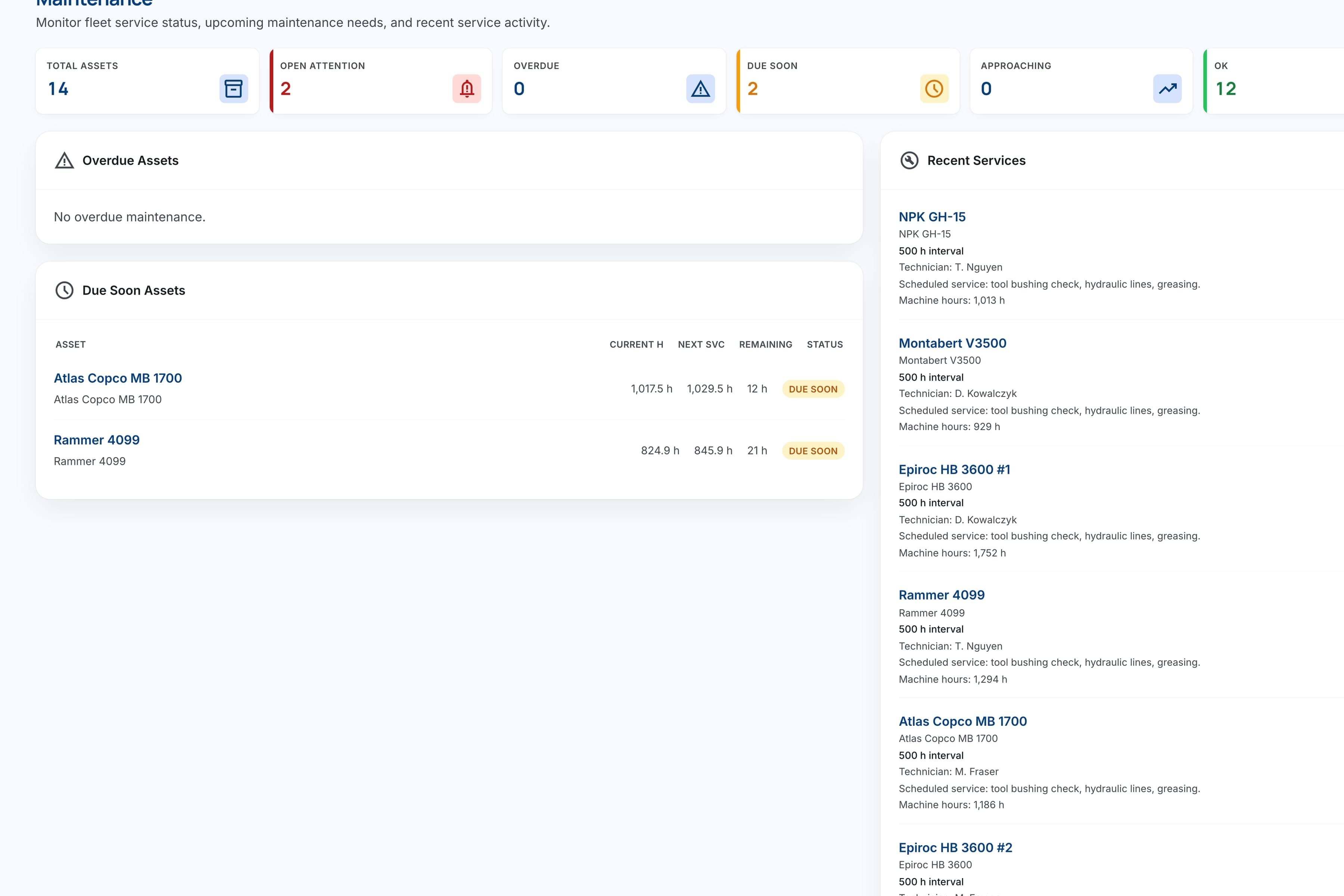Viewport: 1344px width, 896px height.
Task: Open the Atlas Copco MB 1700 due soon asset link
Action: 118,378
